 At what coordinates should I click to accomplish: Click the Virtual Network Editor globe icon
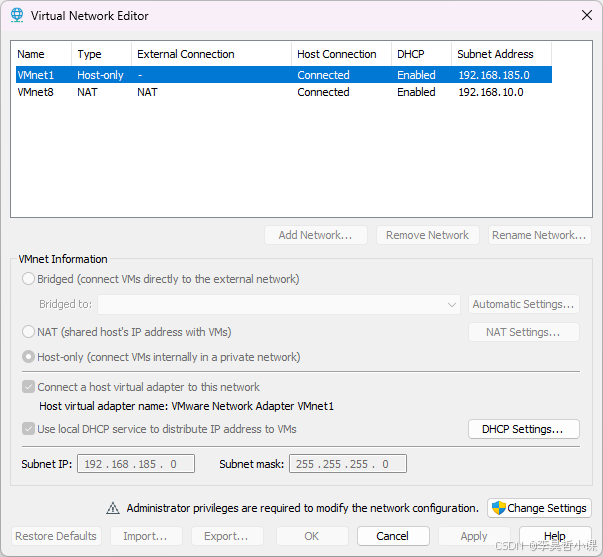[17, 15]
